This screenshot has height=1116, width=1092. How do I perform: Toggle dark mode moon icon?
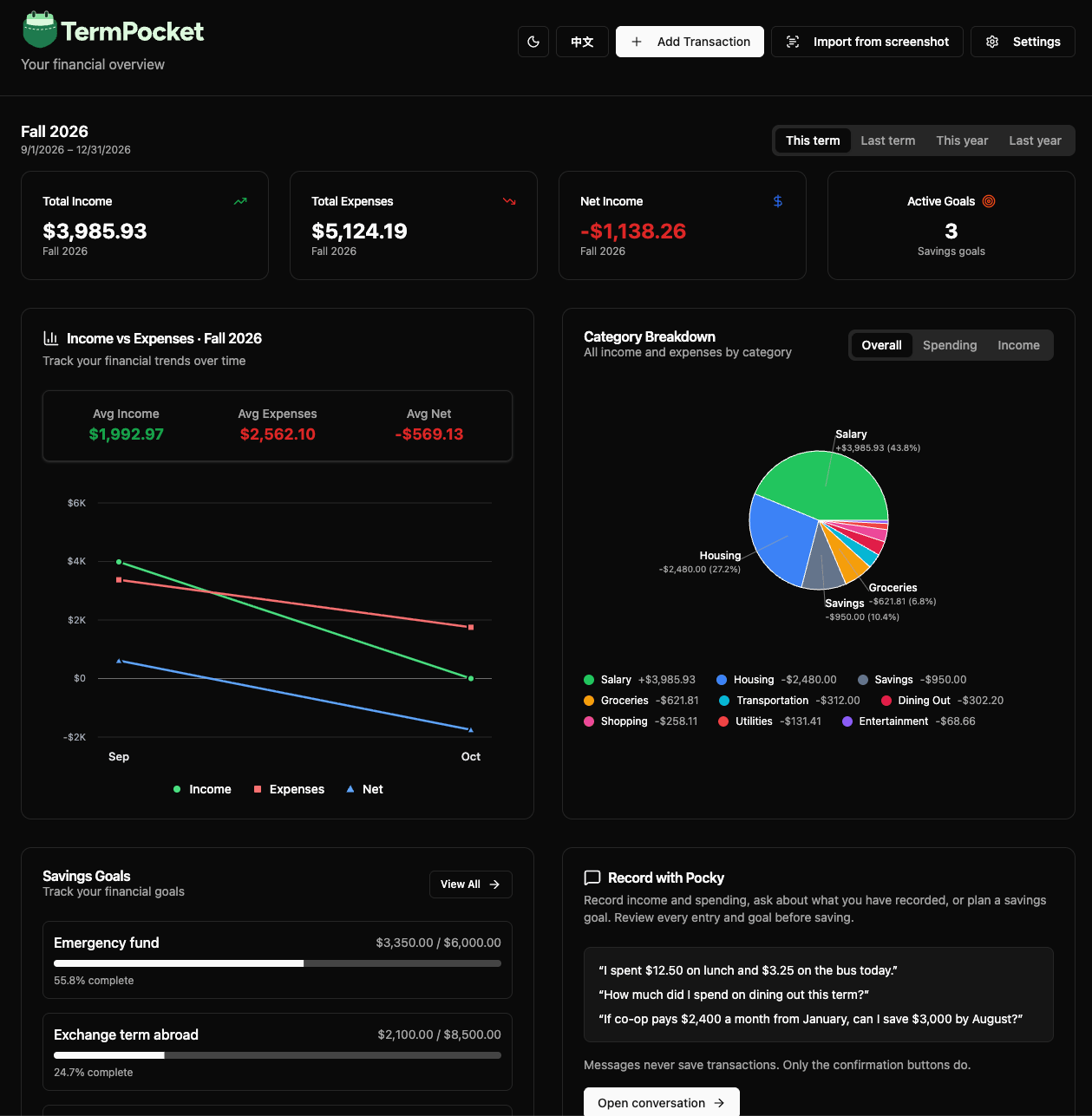click(x=533, y=42)
